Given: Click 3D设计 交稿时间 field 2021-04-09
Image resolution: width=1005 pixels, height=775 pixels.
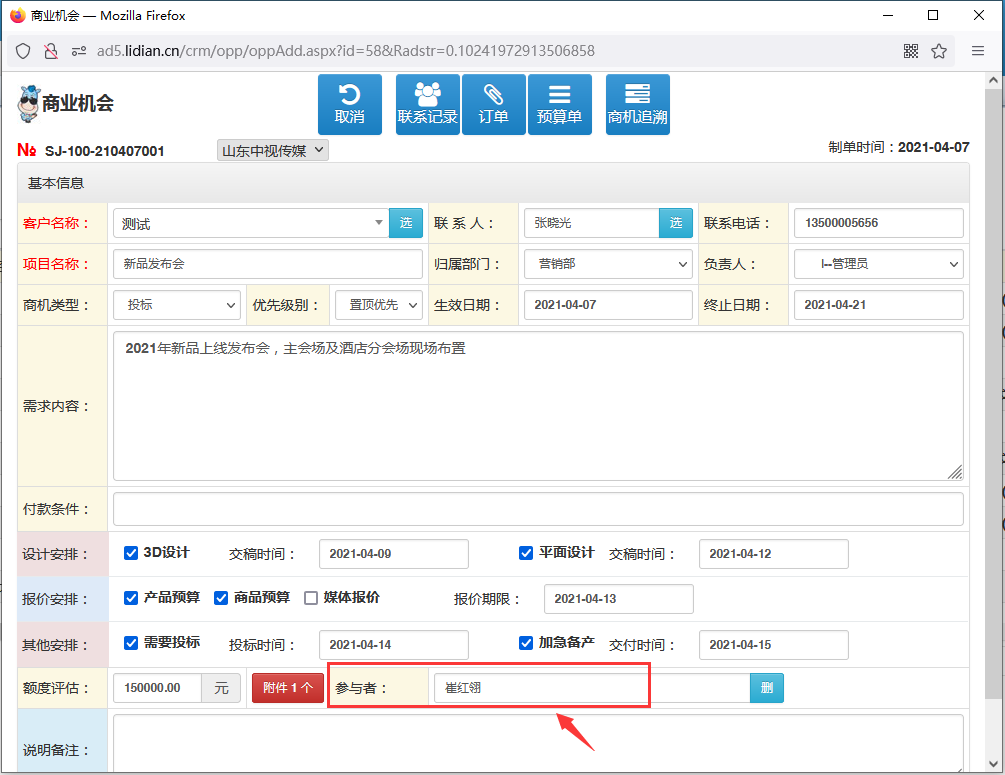Looking at the screenshot, I should (394, 554).
